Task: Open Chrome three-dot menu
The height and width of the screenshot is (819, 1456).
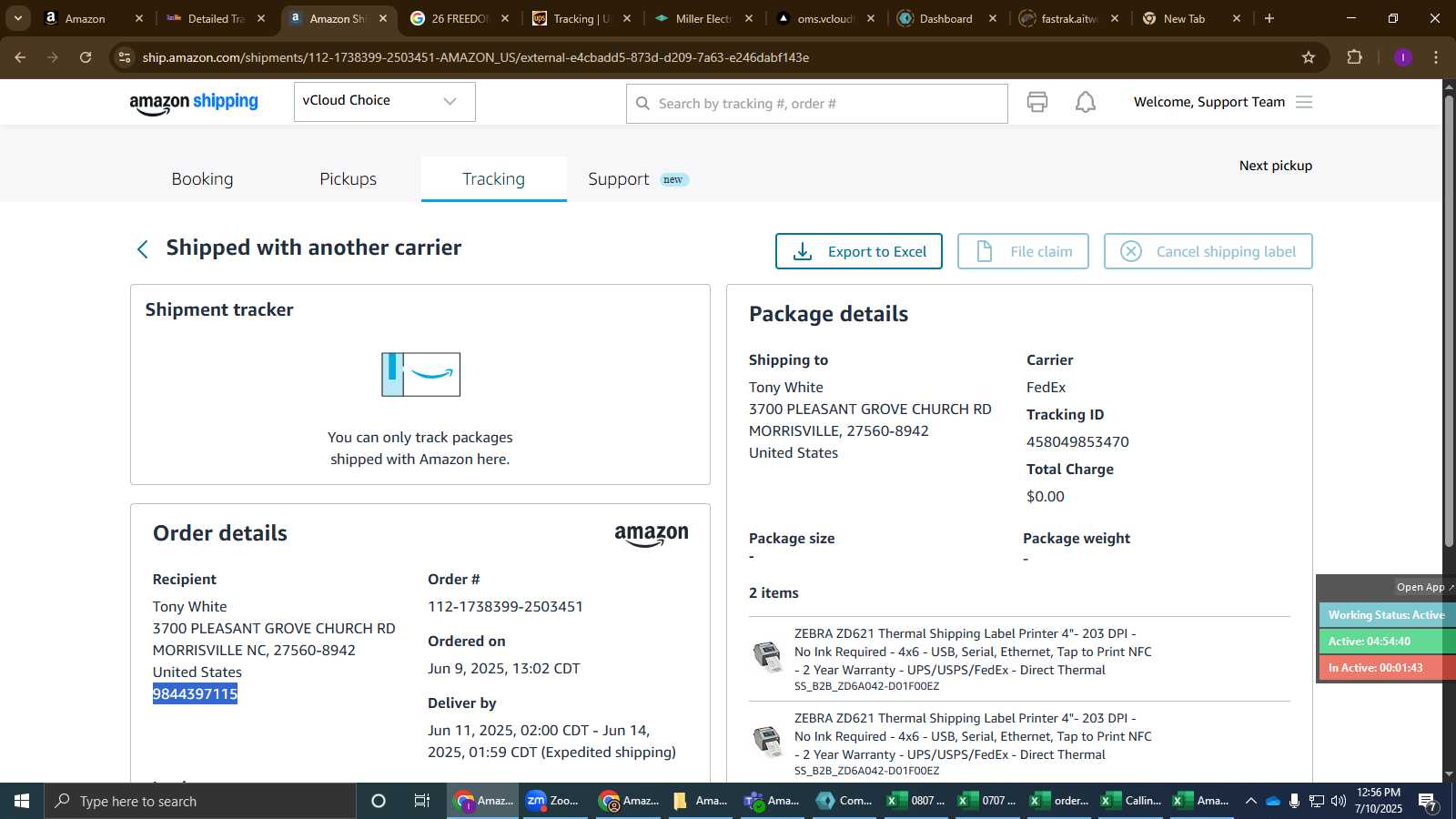Action: (x=1436, y=57)
